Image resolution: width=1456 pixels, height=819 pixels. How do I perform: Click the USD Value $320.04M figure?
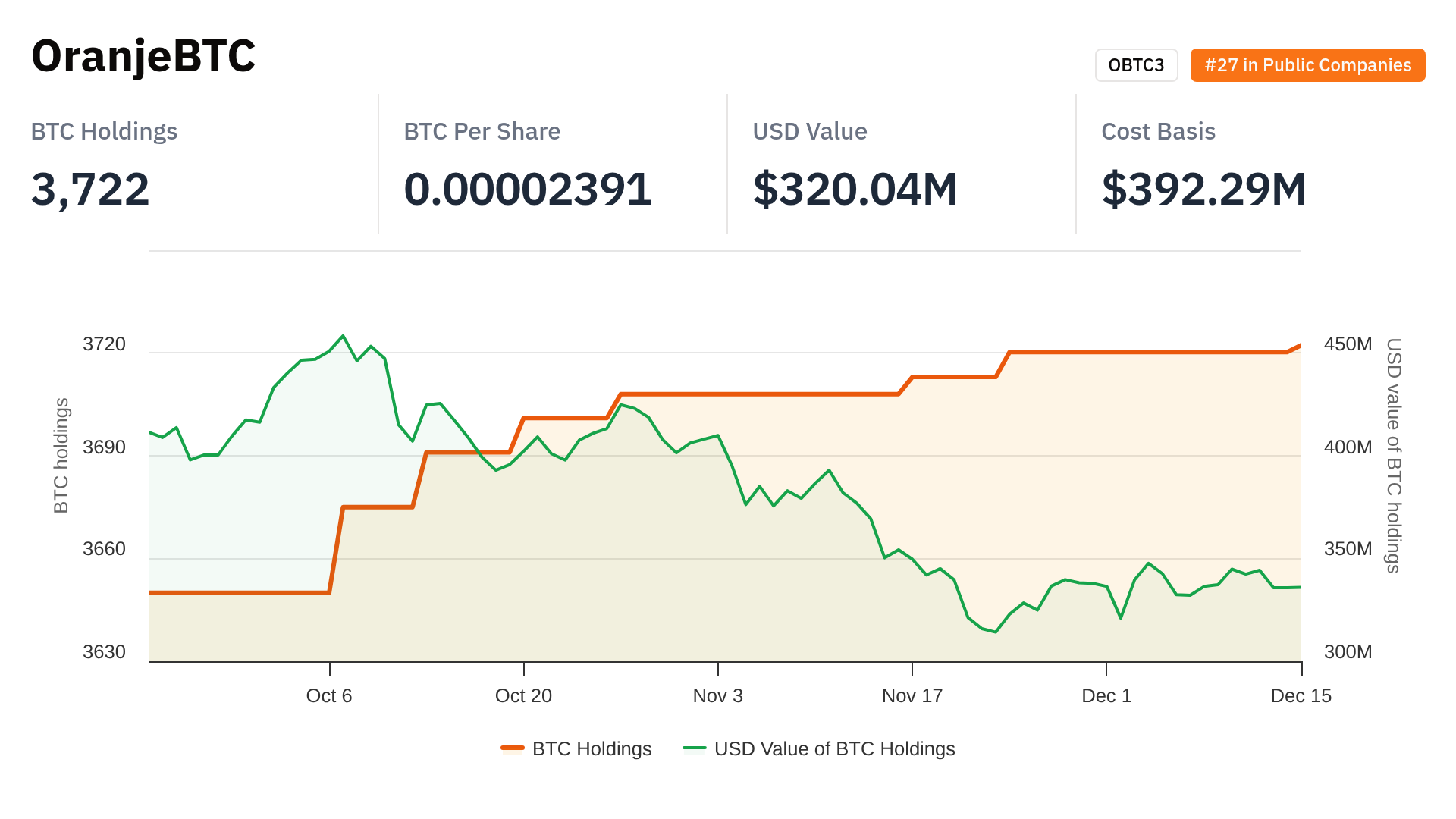tap(855, 189)
